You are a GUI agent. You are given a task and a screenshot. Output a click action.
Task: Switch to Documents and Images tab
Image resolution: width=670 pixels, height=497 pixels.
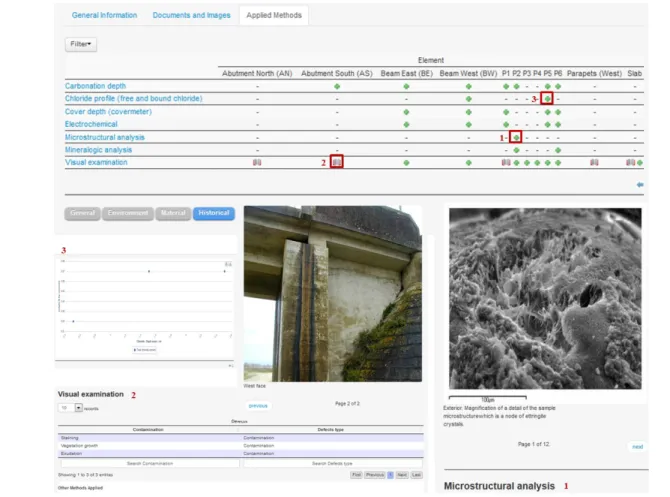[x=191, y=15]
